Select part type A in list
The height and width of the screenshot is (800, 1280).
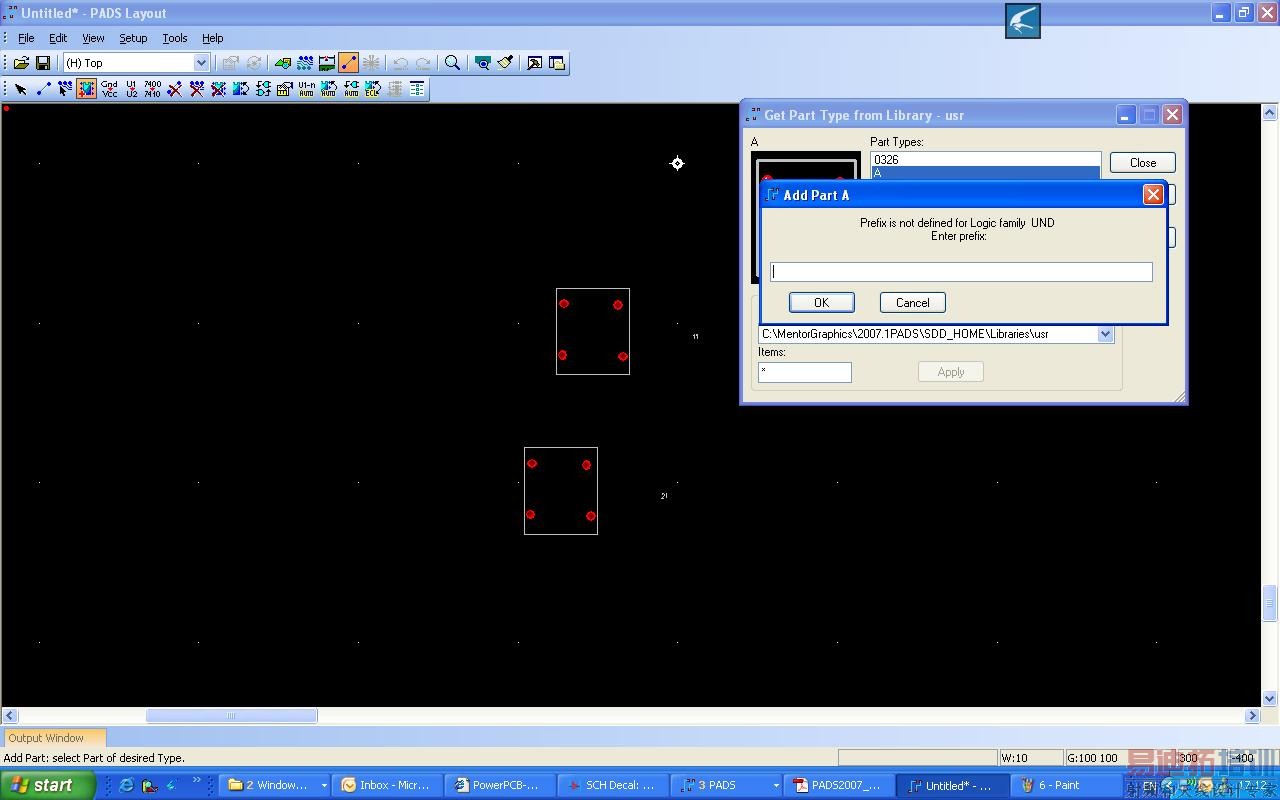point(985,173)
